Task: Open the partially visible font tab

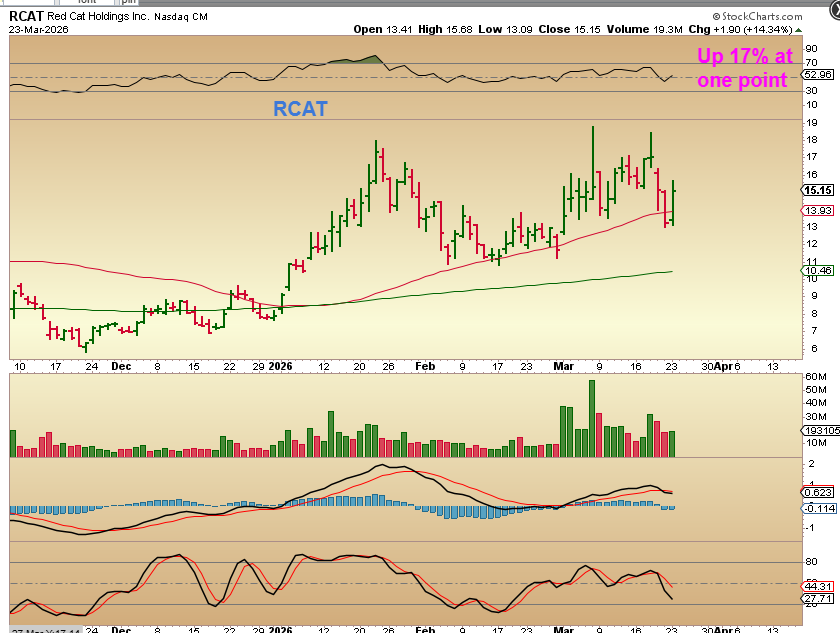Action: click(87, 2)
